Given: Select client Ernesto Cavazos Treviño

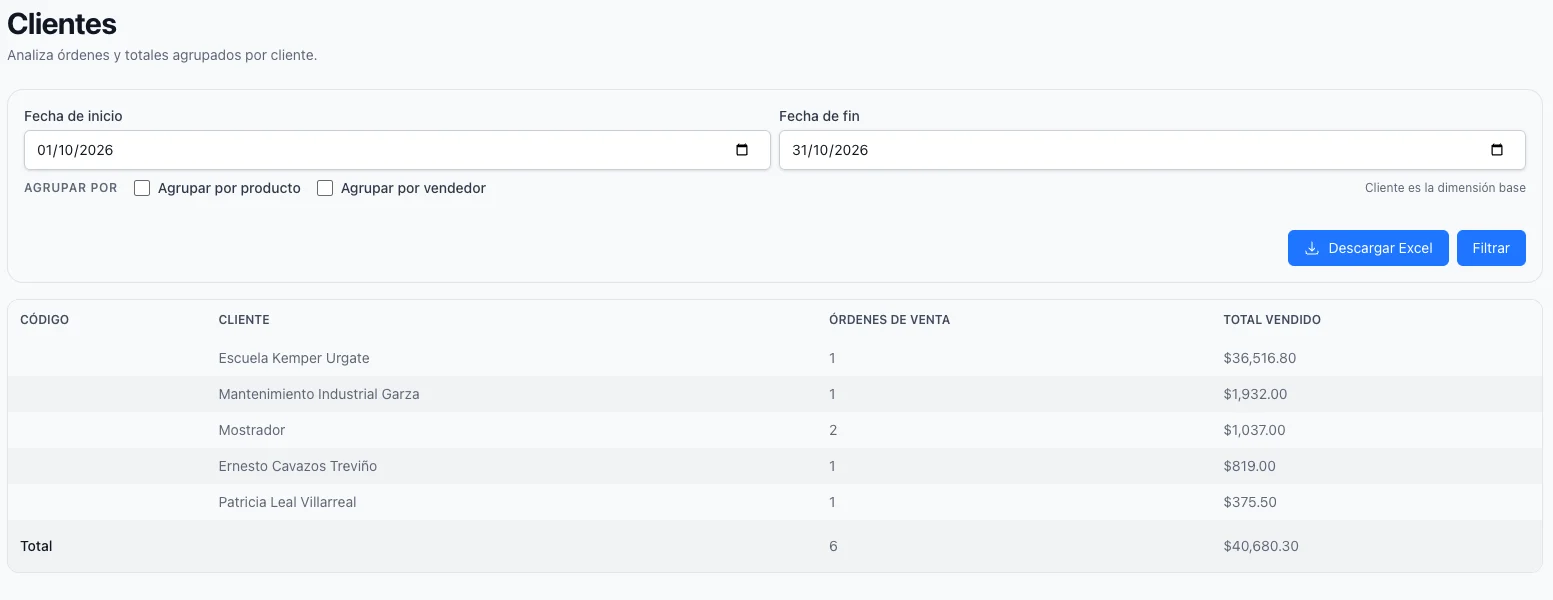Looking at the screenshot, I should tap(298, 466).
